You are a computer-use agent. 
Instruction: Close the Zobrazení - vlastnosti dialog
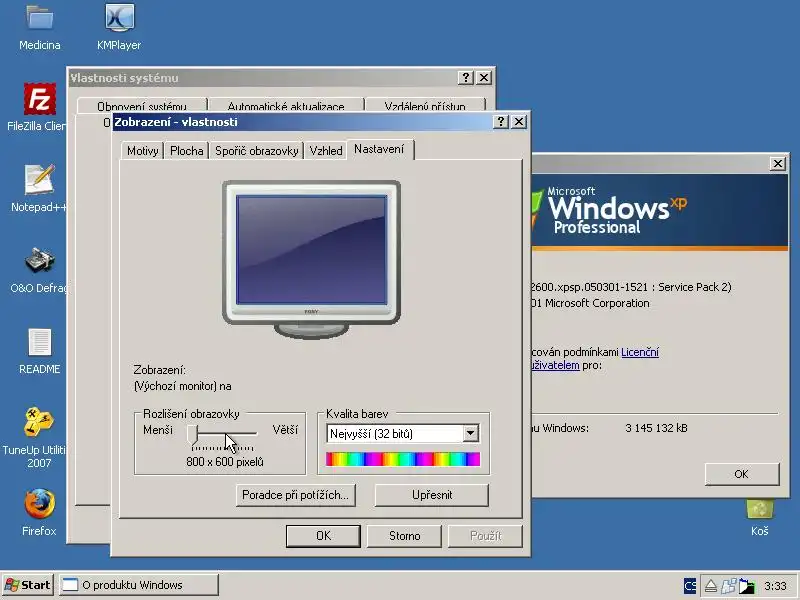519,121
